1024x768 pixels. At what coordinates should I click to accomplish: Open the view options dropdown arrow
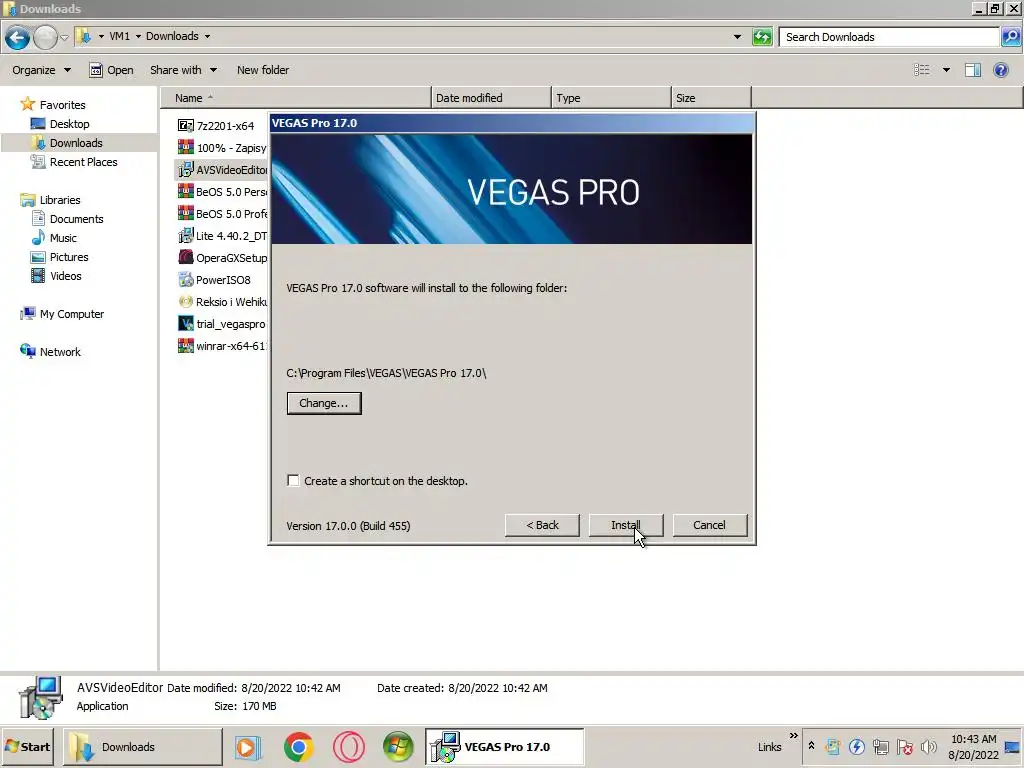coord(946,70)
